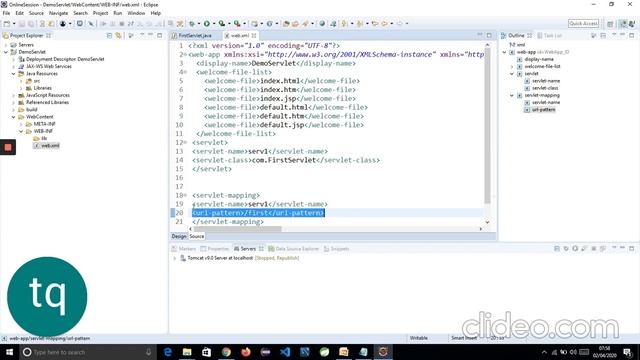This screenshot has height=360, width=640.
Task: Click the Search menu
Action: pos(80,13)
